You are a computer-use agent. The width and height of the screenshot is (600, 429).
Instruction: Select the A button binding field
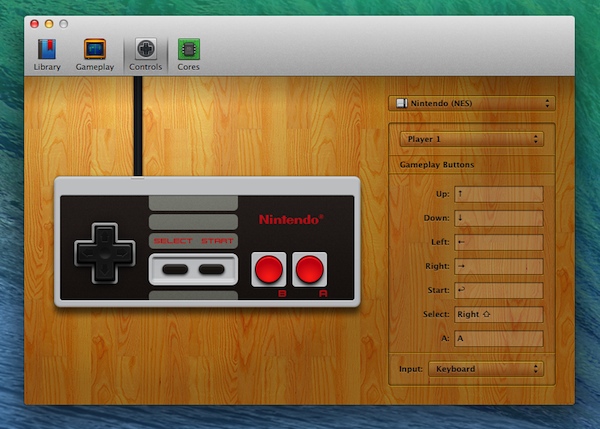(499, 338)
